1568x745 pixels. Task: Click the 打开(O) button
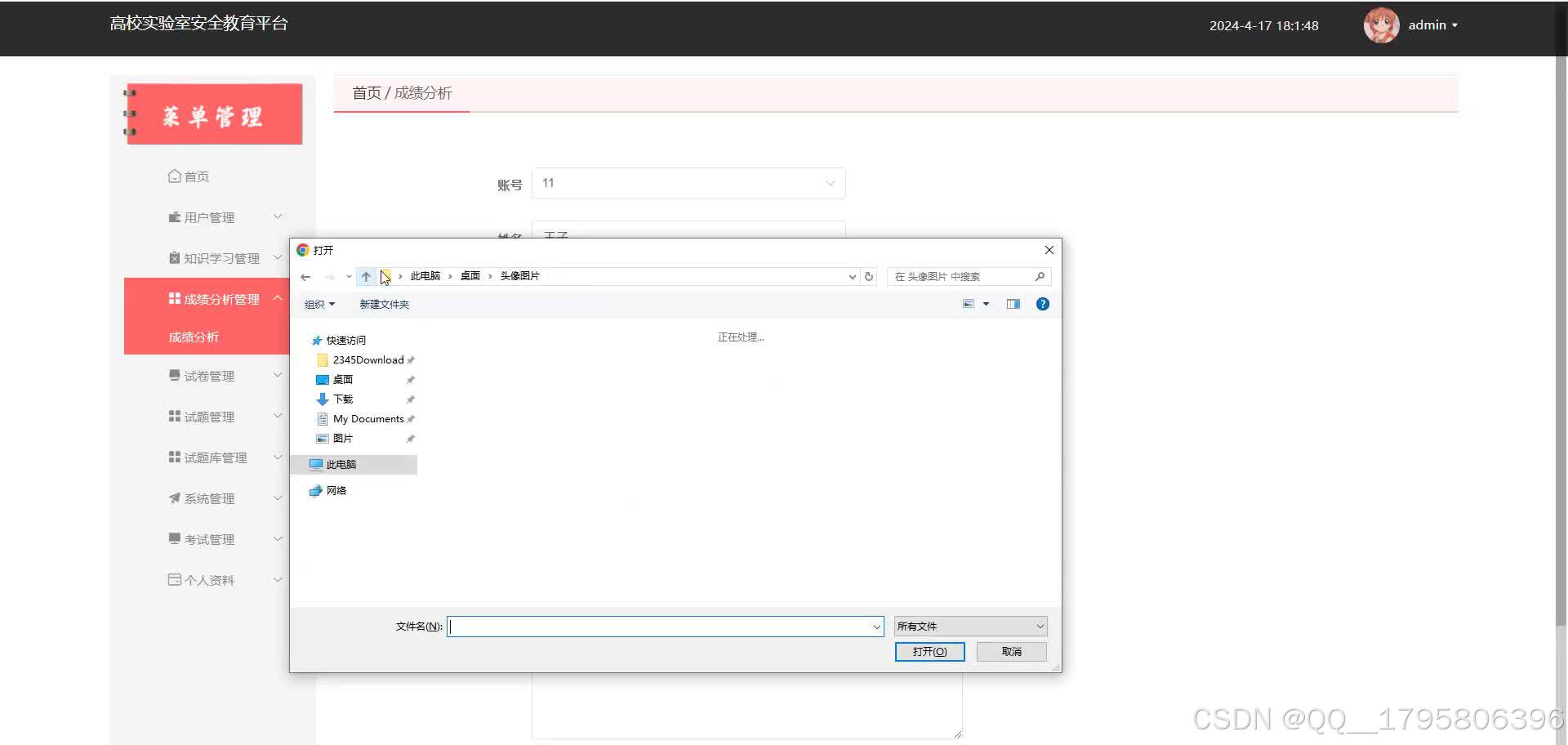(x=929, y=651)
